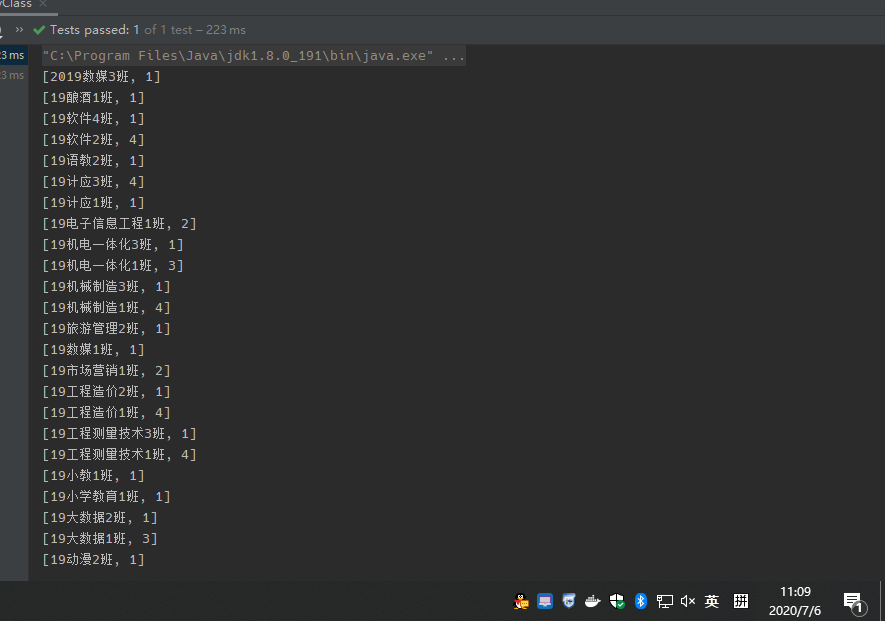Switch the 英 input language indicator
Screen dimensions: 885x621
[x=712, y=601]
